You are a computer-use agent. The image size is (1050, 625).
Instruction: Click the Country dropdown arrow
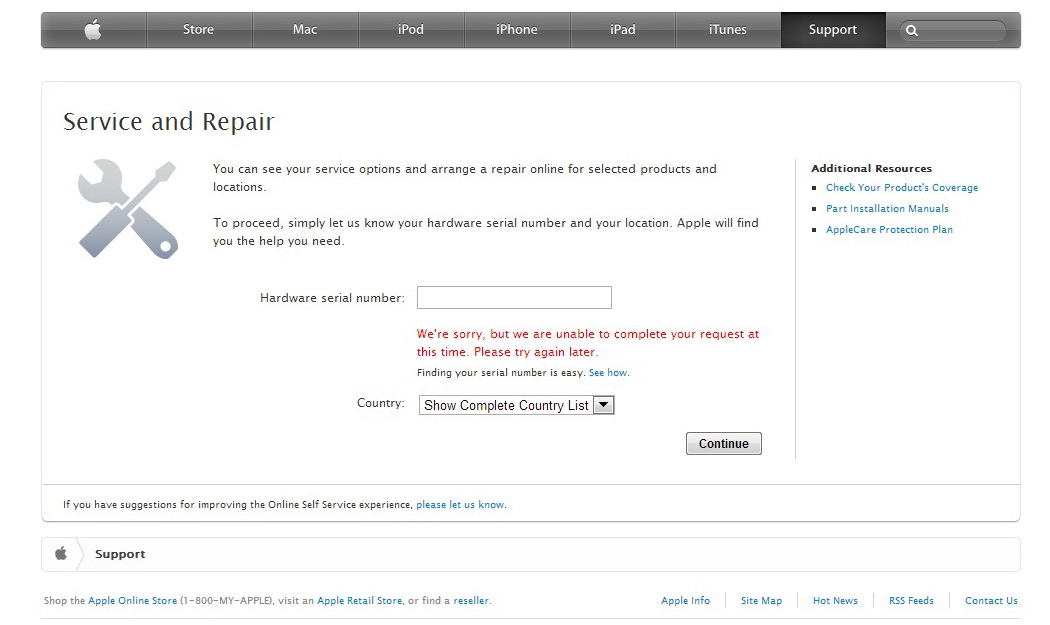click(x=603, y=405)
